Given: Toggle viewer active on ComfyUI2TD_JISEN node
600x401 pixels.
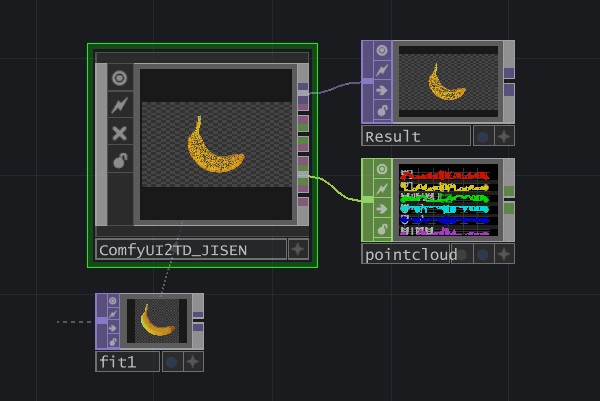Looking at the screenshot, I should tap(120, 79).
